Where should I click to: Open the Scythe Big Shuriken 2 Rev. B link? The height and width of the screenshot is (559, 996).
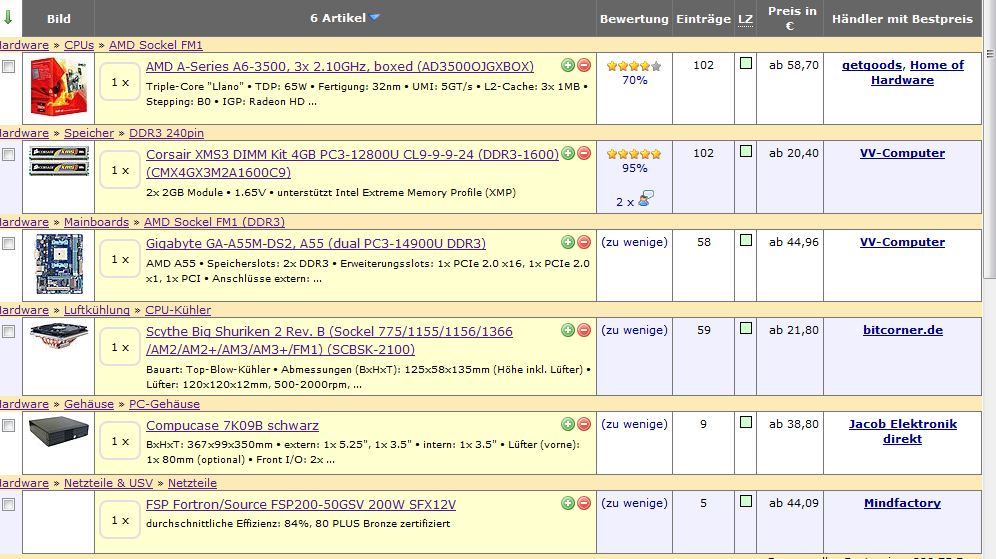tap(329, 340)
